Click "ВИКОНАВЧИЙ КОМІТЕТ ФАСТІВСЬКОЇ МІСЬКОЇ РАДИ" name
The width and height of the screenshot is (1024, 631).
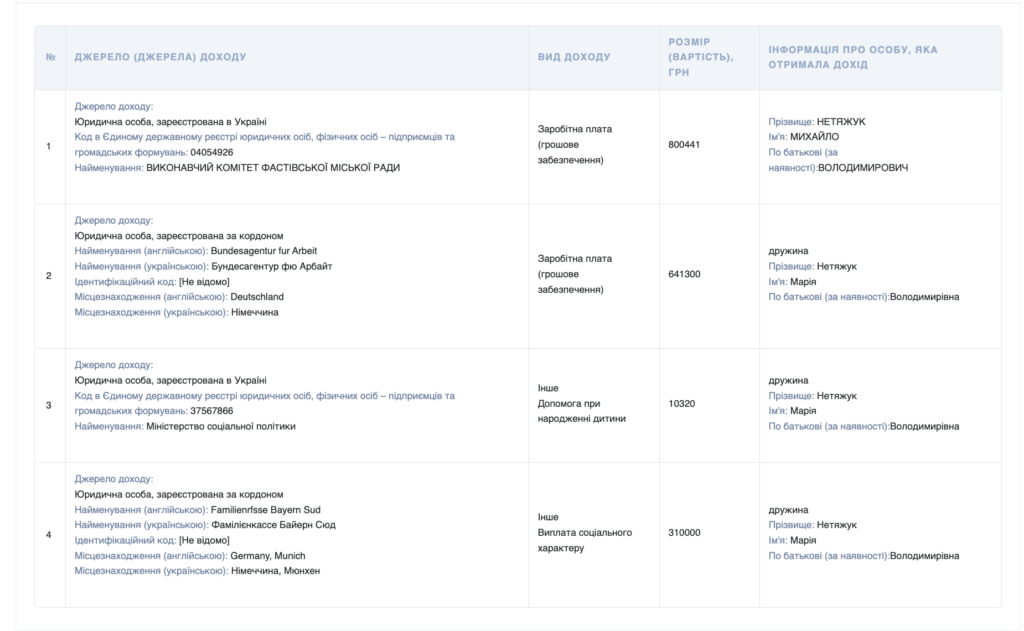tap(272, 168)
